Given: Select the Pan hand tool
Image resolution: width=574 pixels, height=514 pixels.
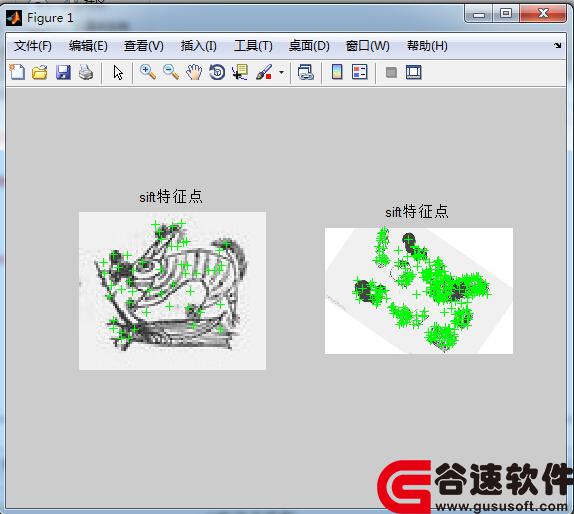Looking at the screenshot, I should coord(194,72).
